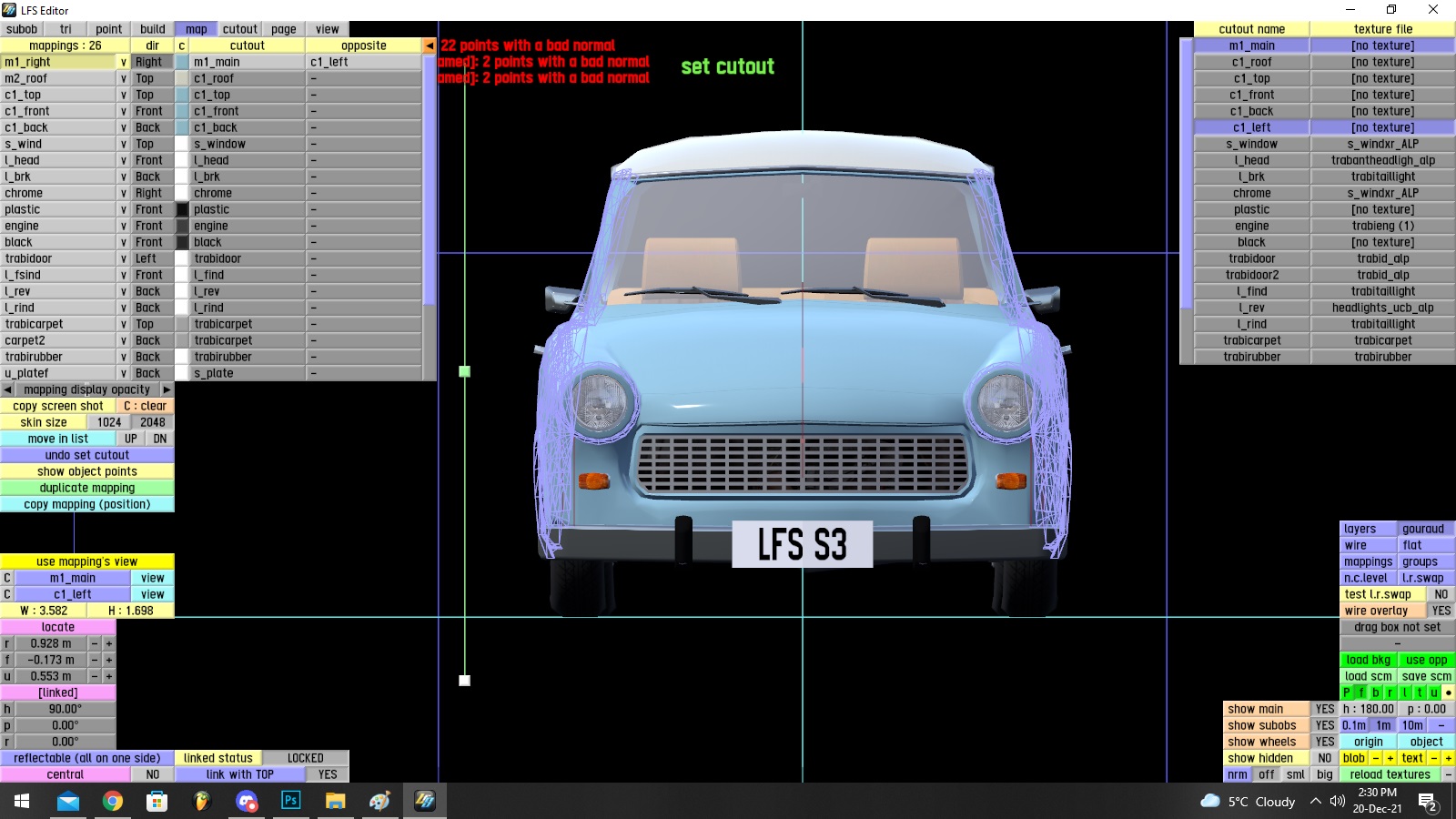Click the dot button beside view letters

click(1449, 693)
